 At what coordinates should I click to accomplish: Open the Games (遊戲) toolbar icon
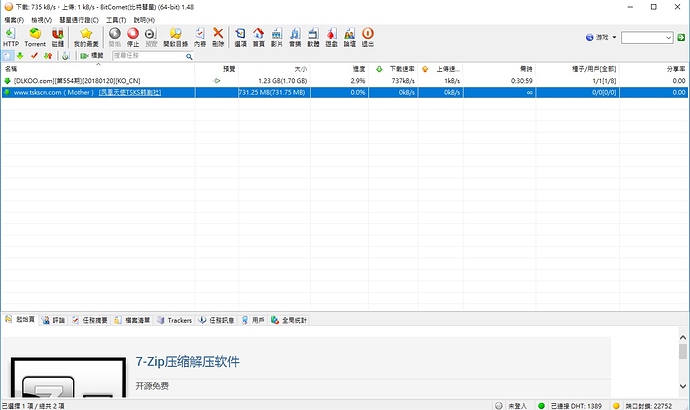[x=331, y=37]
